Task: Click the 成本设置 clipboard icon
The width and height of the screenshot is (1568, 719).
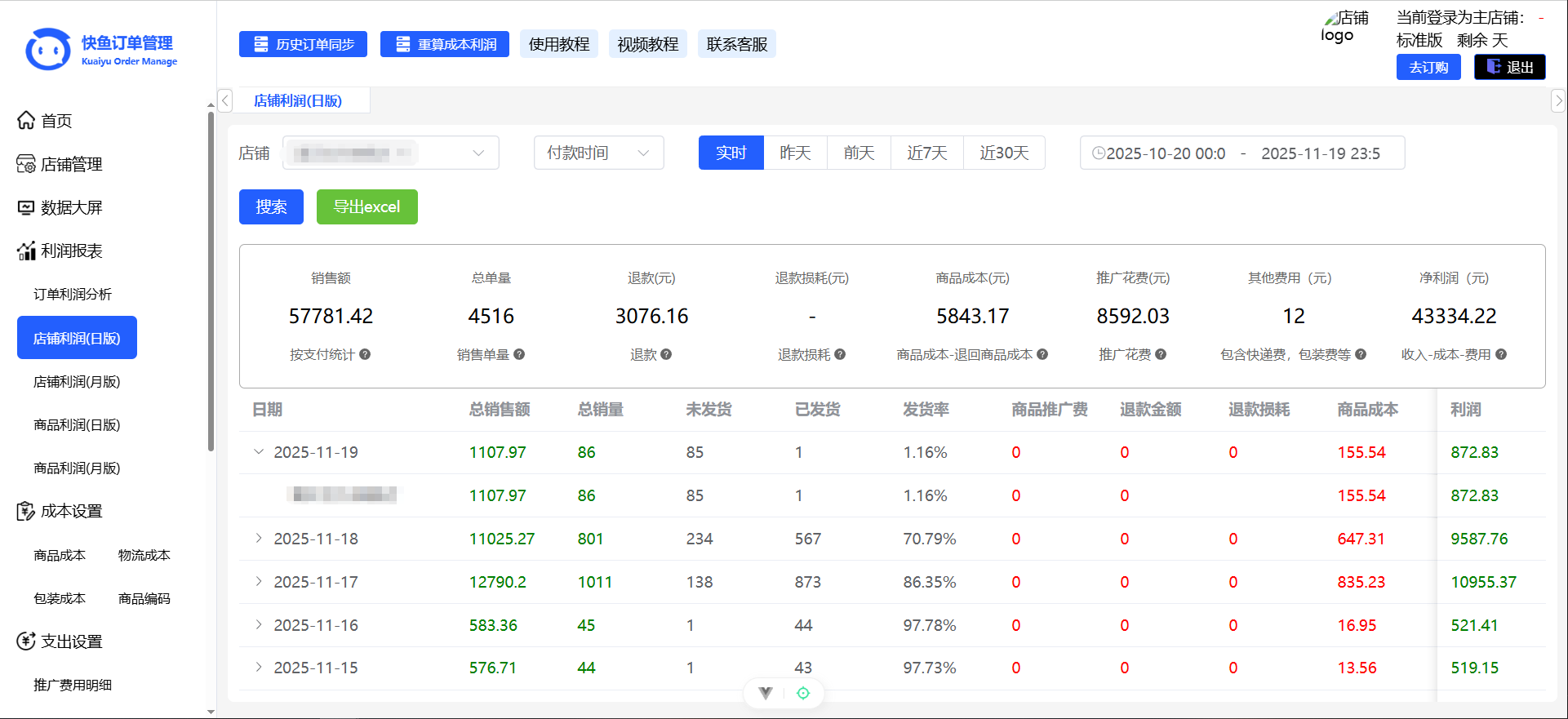Action: click(26, 511)
